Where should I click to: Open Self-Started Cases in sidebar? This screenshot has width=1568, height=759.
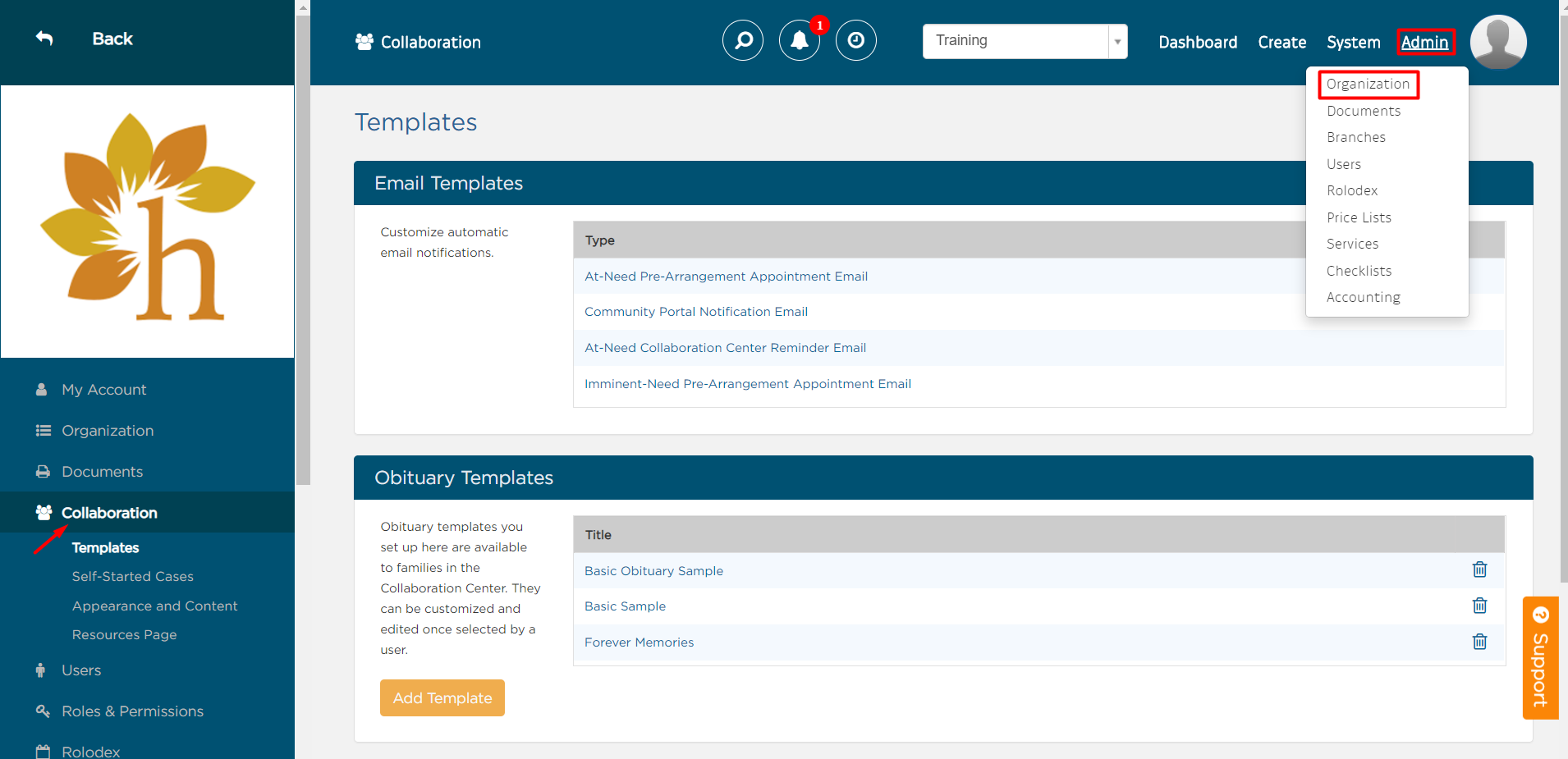pos(133,577)
